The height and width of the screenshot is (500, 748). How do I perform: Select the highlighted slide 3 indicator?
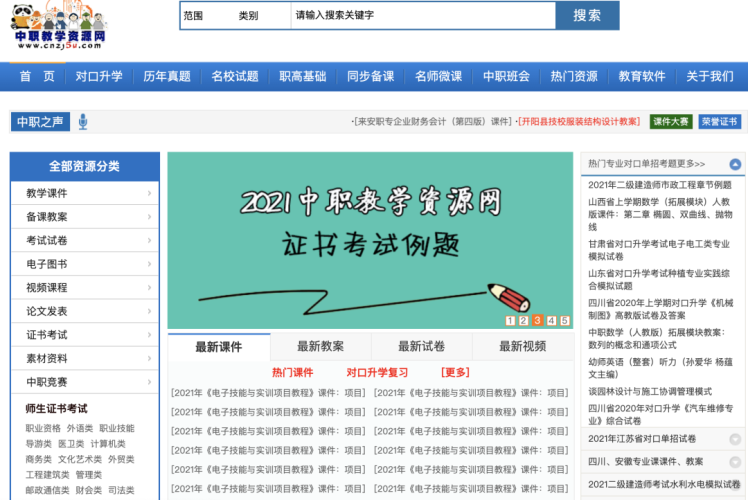coord(537,321)
